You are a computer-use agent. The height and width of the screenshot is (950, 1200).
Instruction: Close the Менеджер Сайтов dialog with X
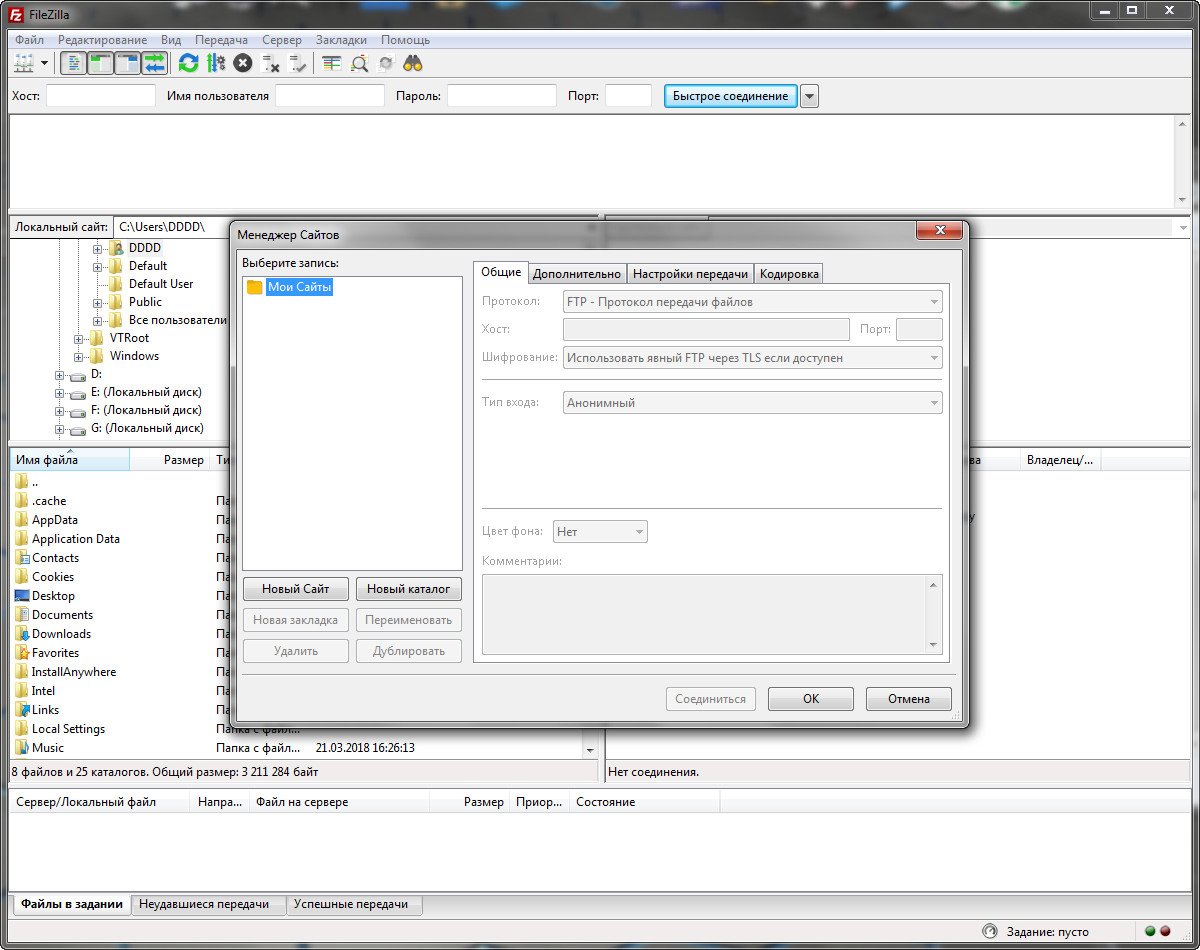point(940,232)
